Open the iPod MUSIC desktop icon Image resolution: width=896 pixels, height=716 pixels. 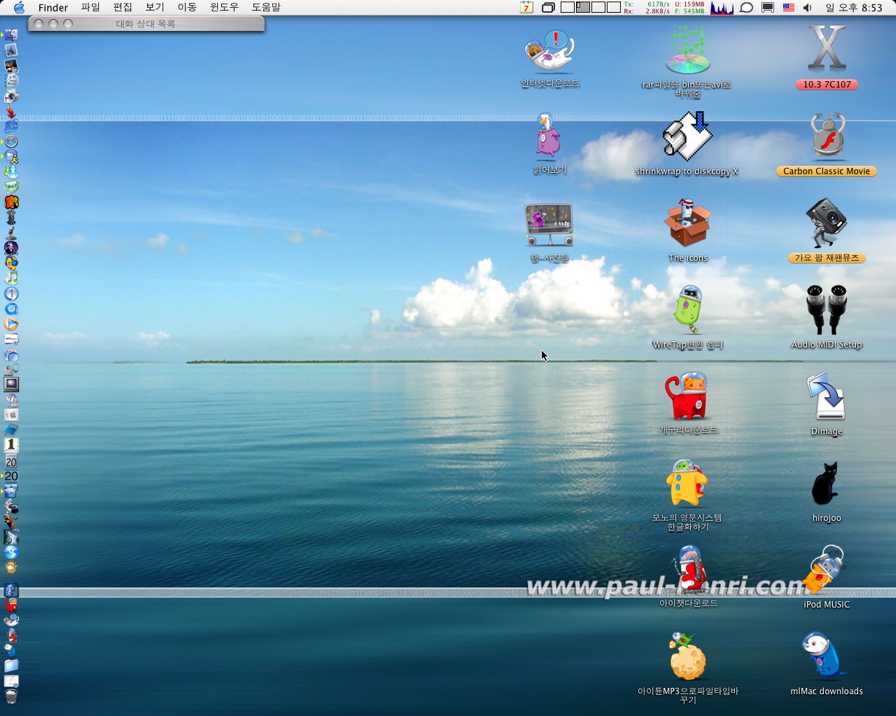826,571
